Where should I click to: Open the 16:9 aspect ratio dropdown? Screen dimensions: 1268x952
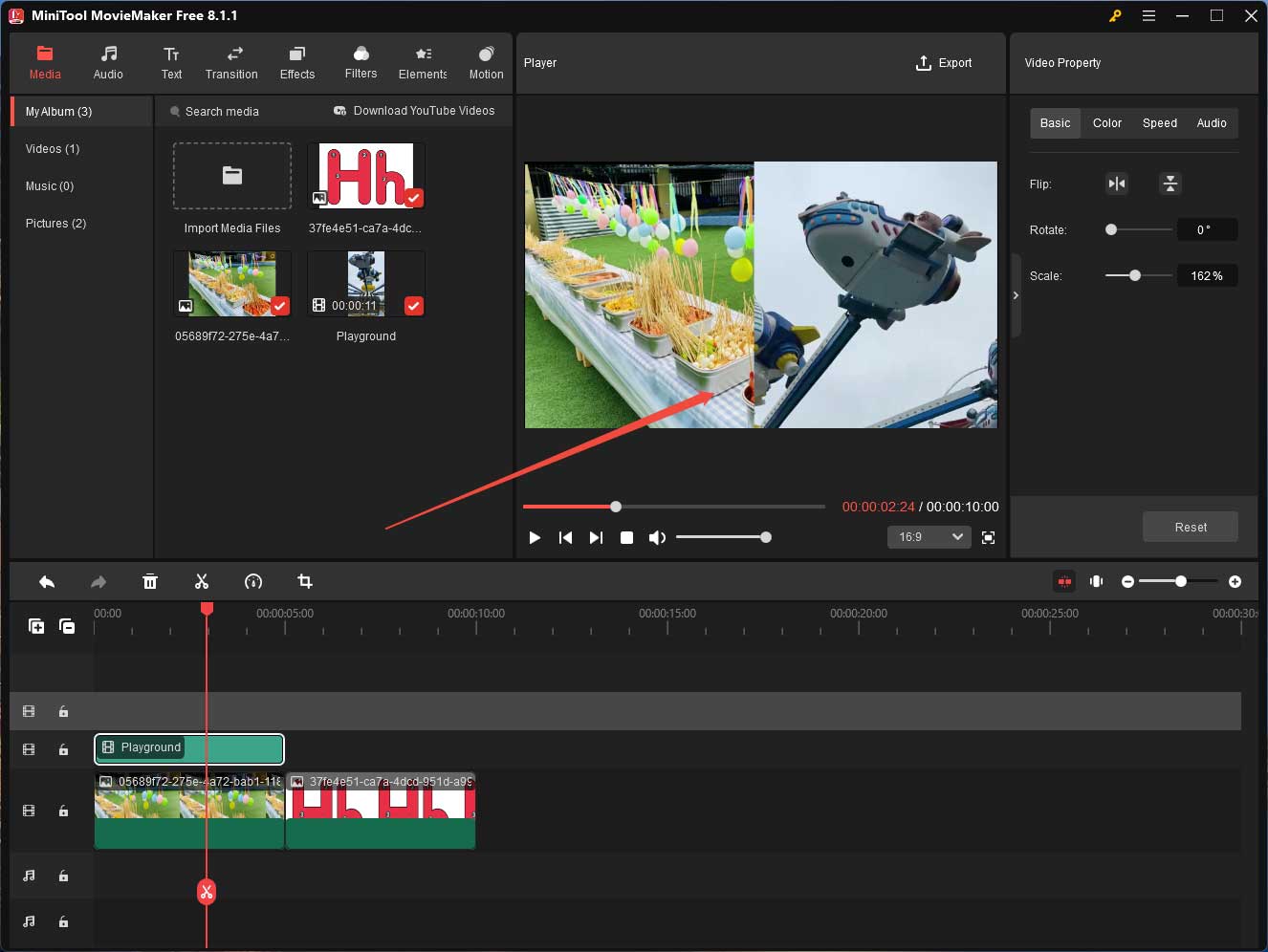tap(929, 537)
